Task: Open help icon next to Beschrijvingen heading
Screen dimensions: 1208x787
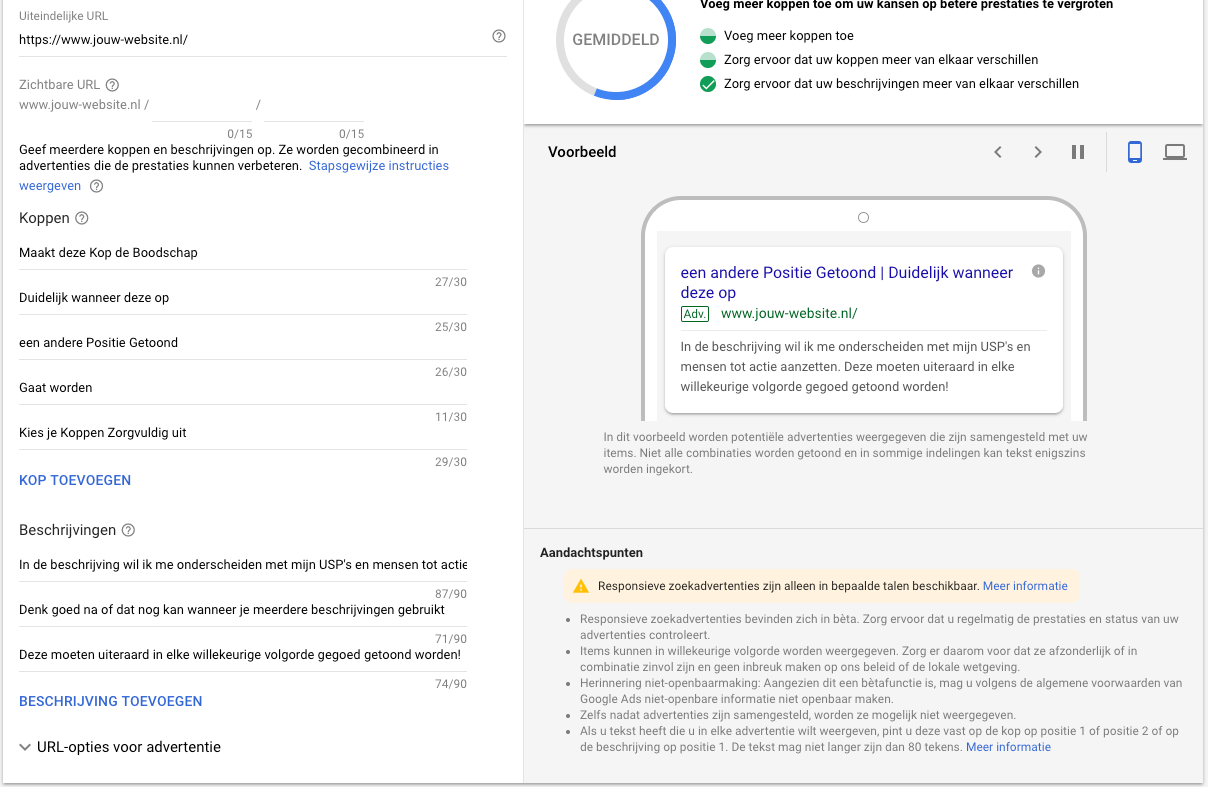Action: point(128,530)
